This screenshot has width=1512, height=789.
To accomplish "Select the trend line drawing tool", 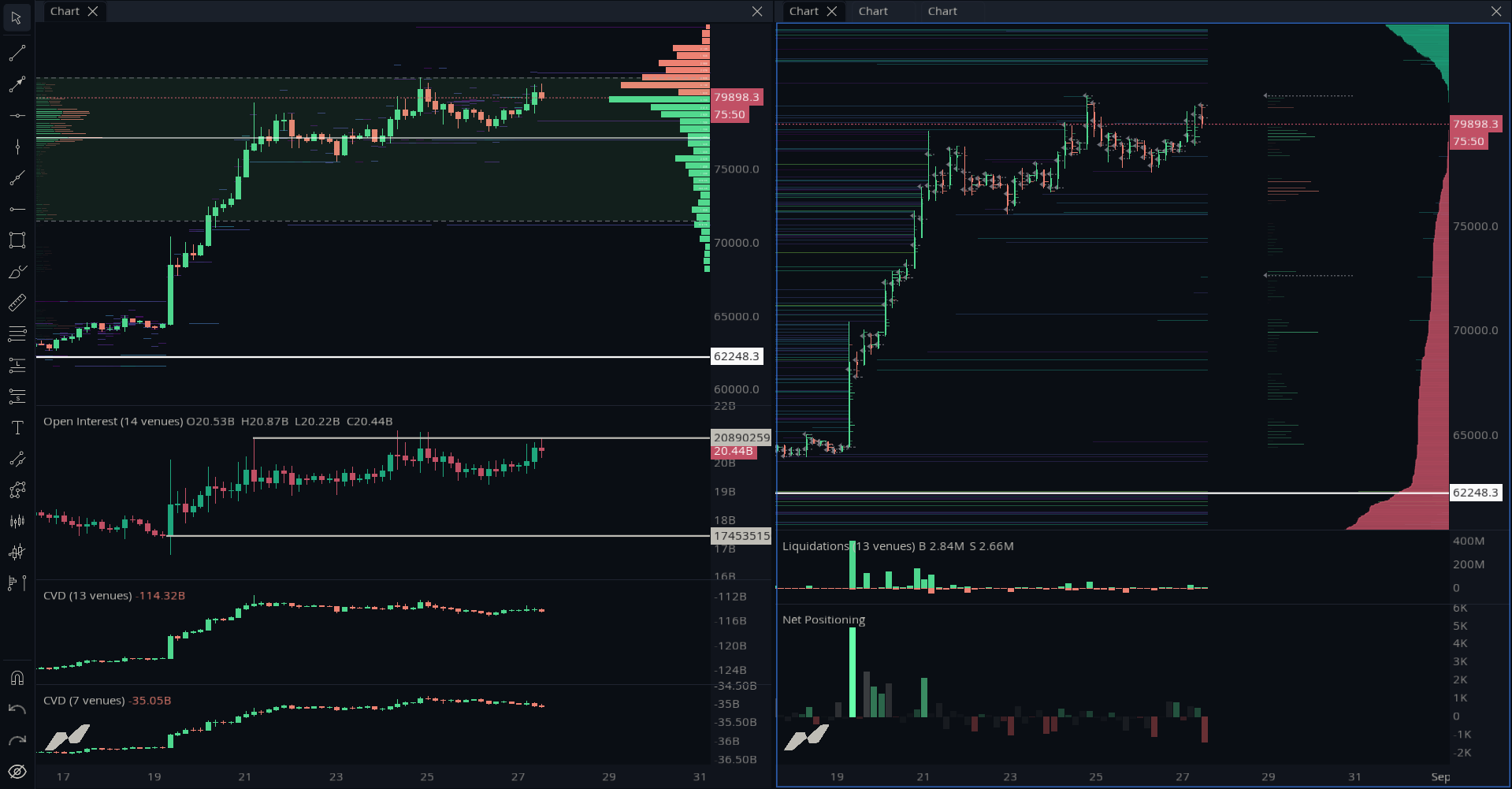I will tap(17, 54).
